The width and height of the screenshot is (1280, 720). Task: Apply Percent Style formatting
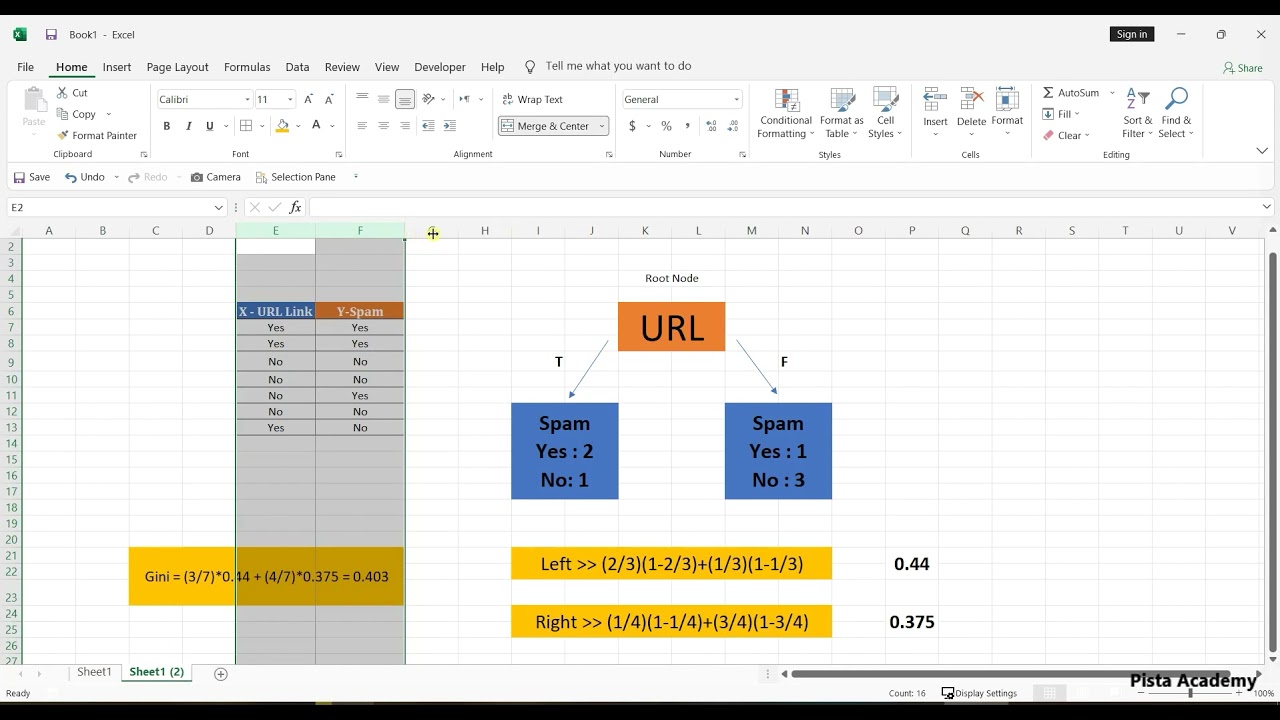[666, 126]
